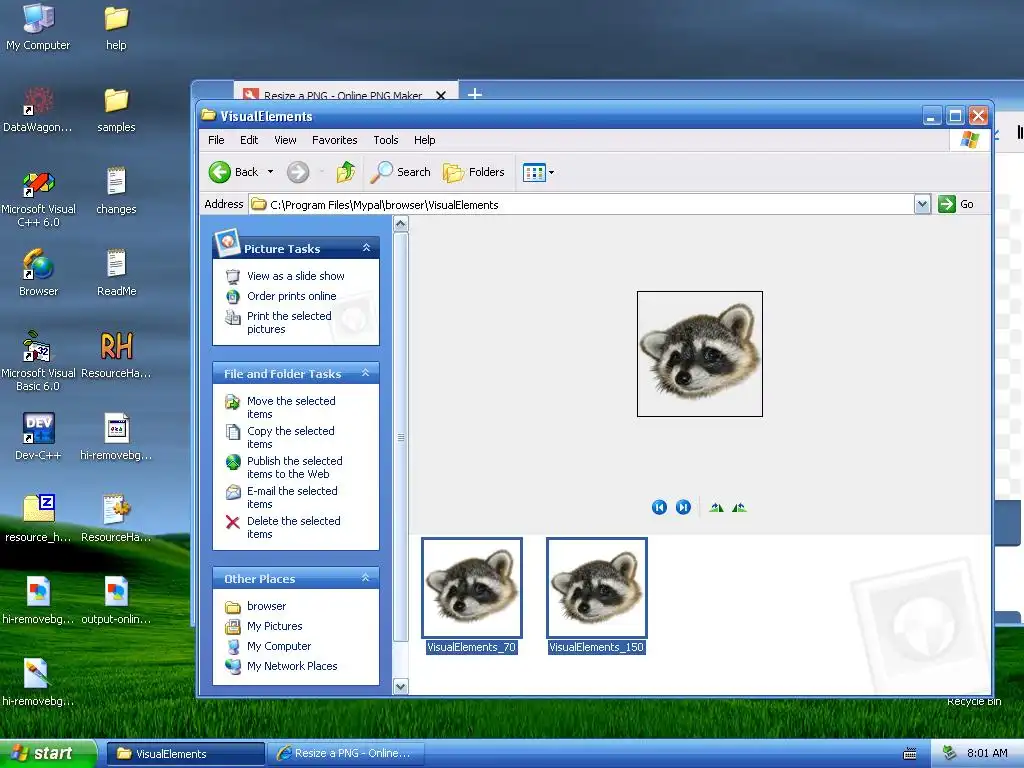Screen dimensions: 1024x768
Task: Click E-mail the selected items
Action: [292, 498]
